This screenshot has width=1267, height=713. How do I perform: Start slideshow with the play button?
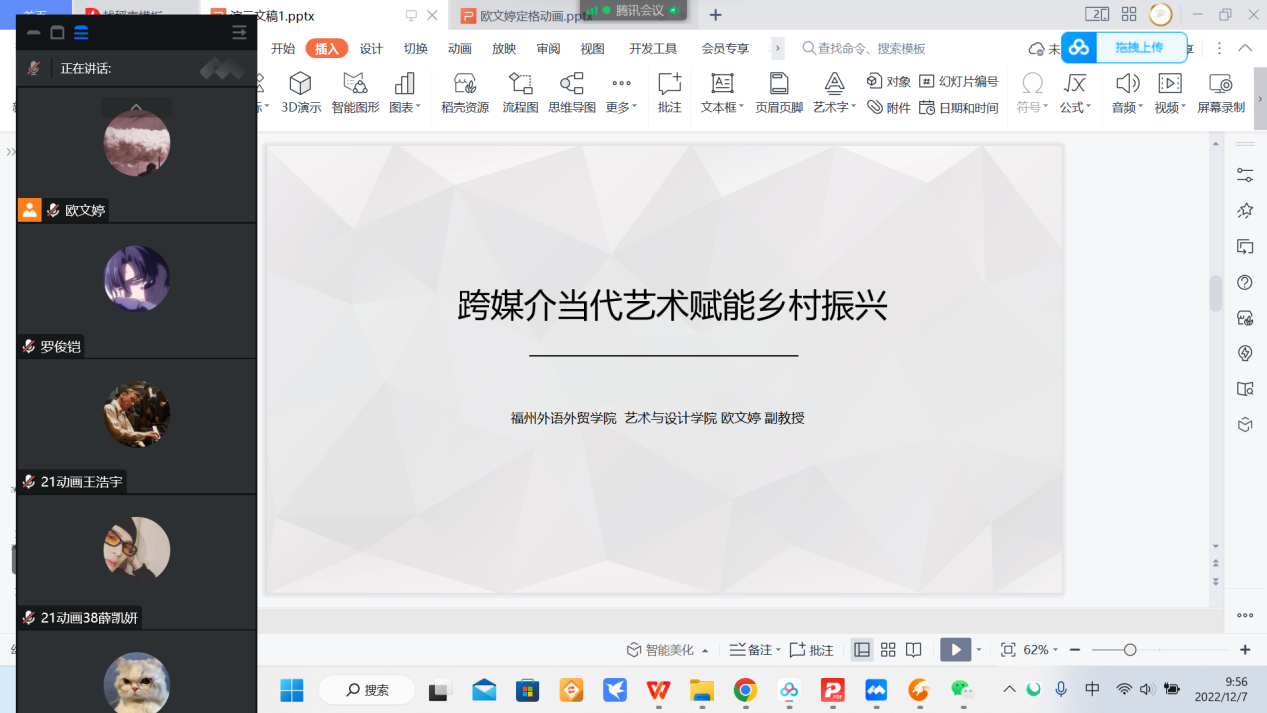(x=955, y=650)
